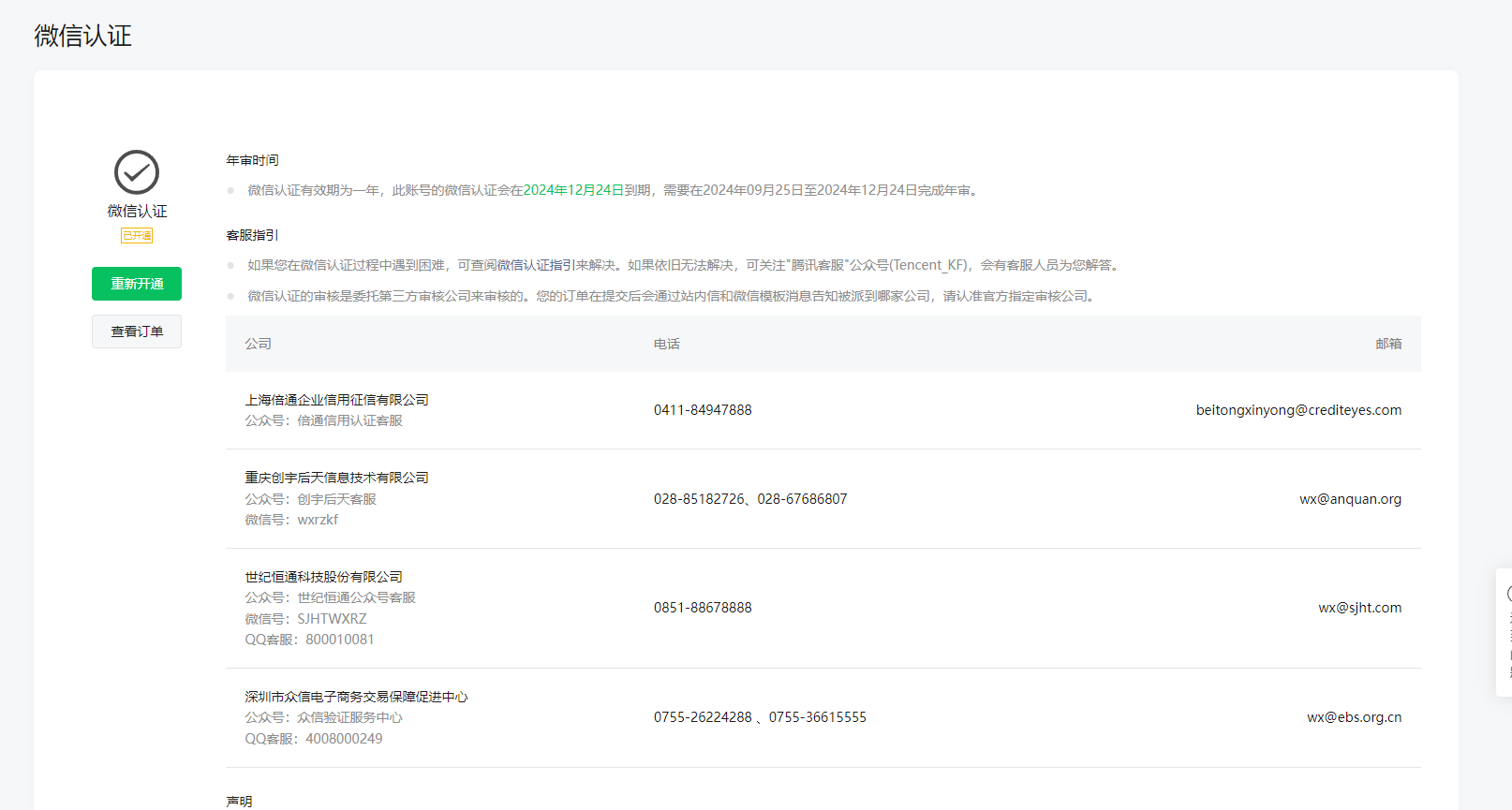The width and height of the screenshot is (1512, 810).
Task: Select company name 重庆创宇后天信息技术有限公司
Action: tap(337, 478)
